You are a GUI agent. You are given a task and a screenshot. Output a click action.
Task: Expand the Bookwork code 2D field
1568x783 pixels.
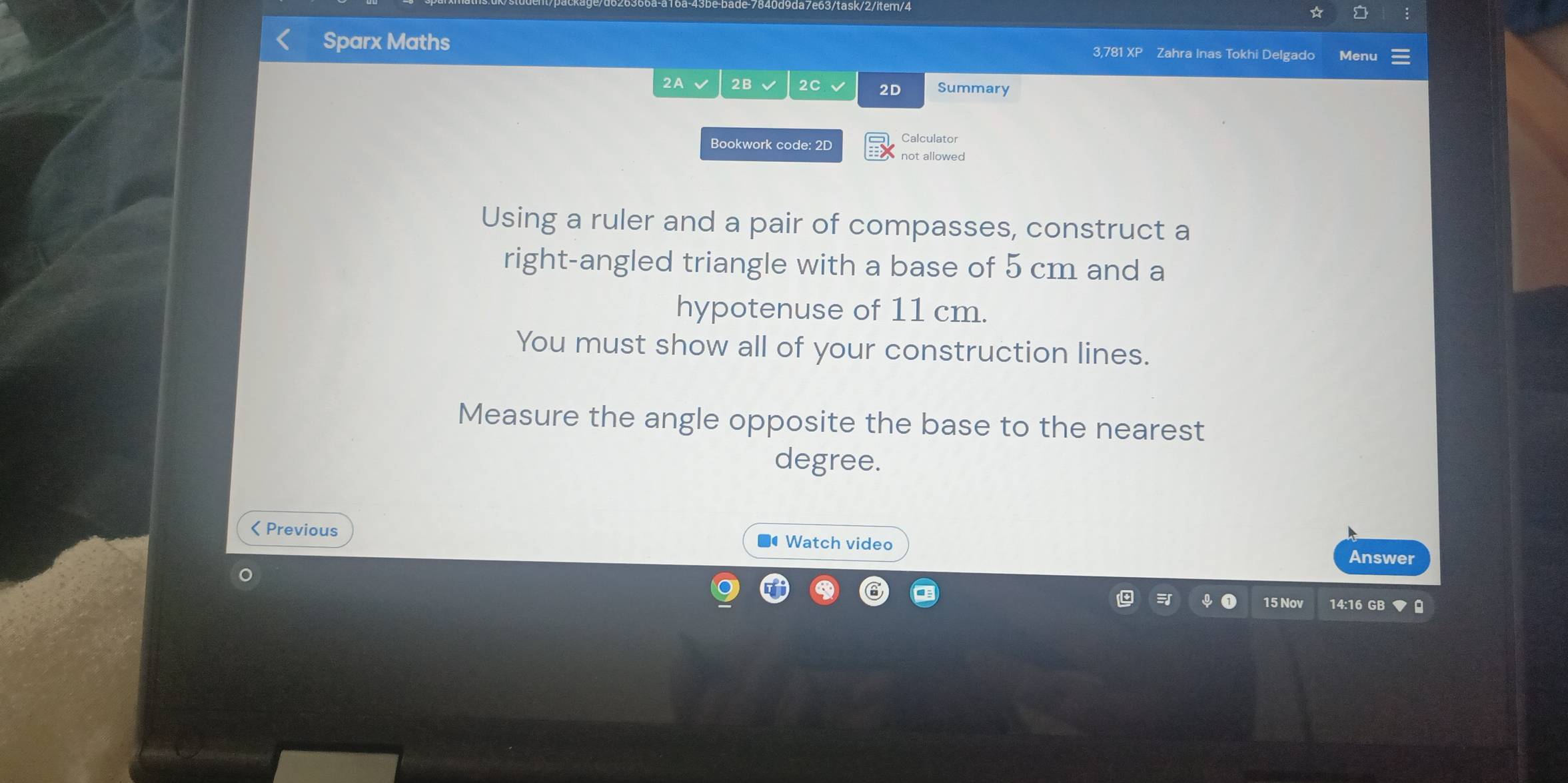click(x=770, y=145)
